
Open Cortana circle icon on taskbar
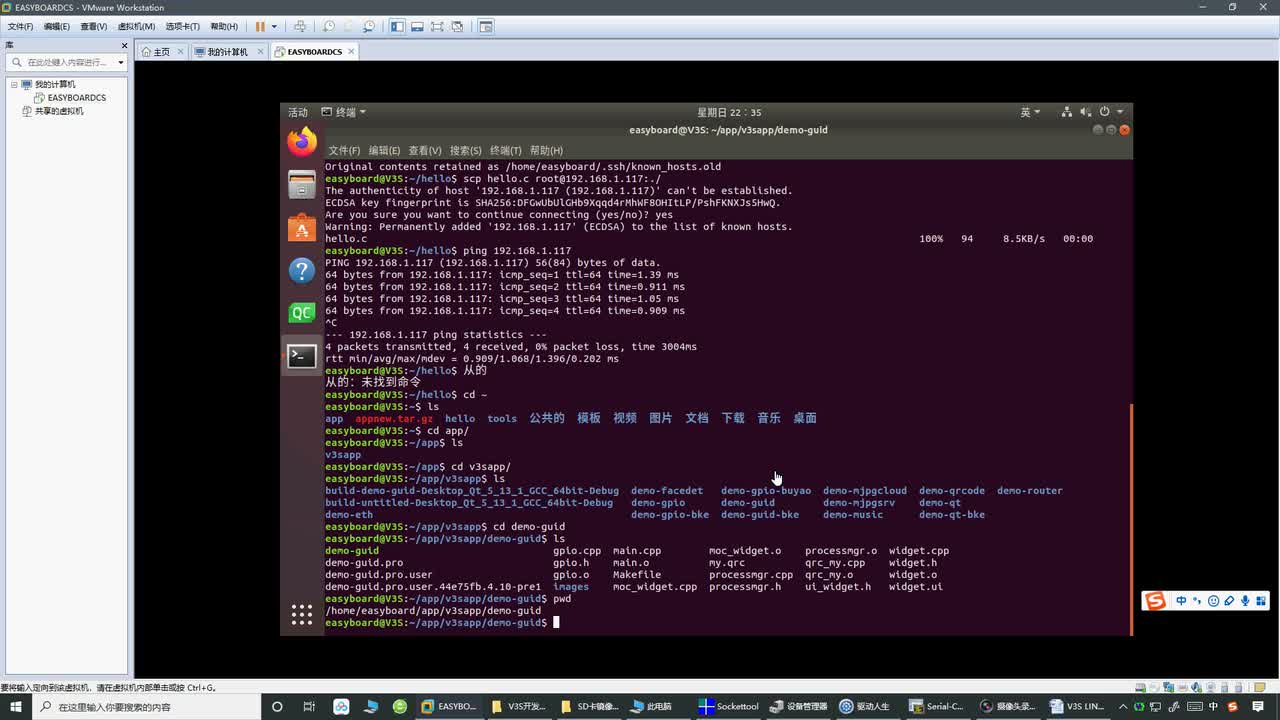(278, 706)
